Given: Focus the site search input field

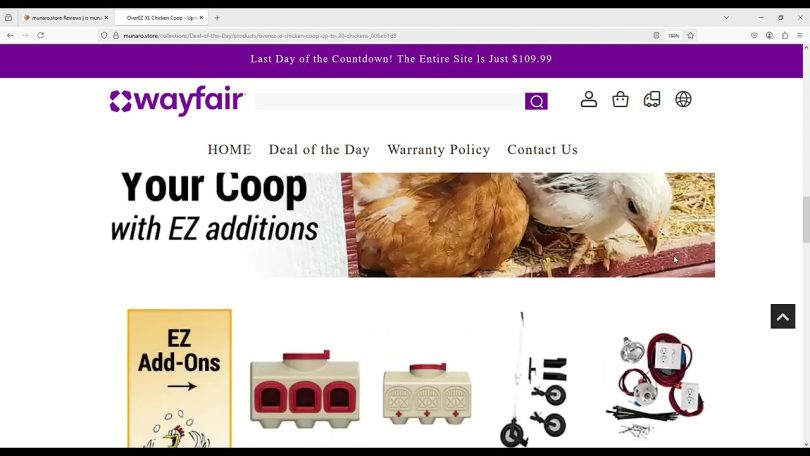Looking at the screenshot, I should coord(390,101).
